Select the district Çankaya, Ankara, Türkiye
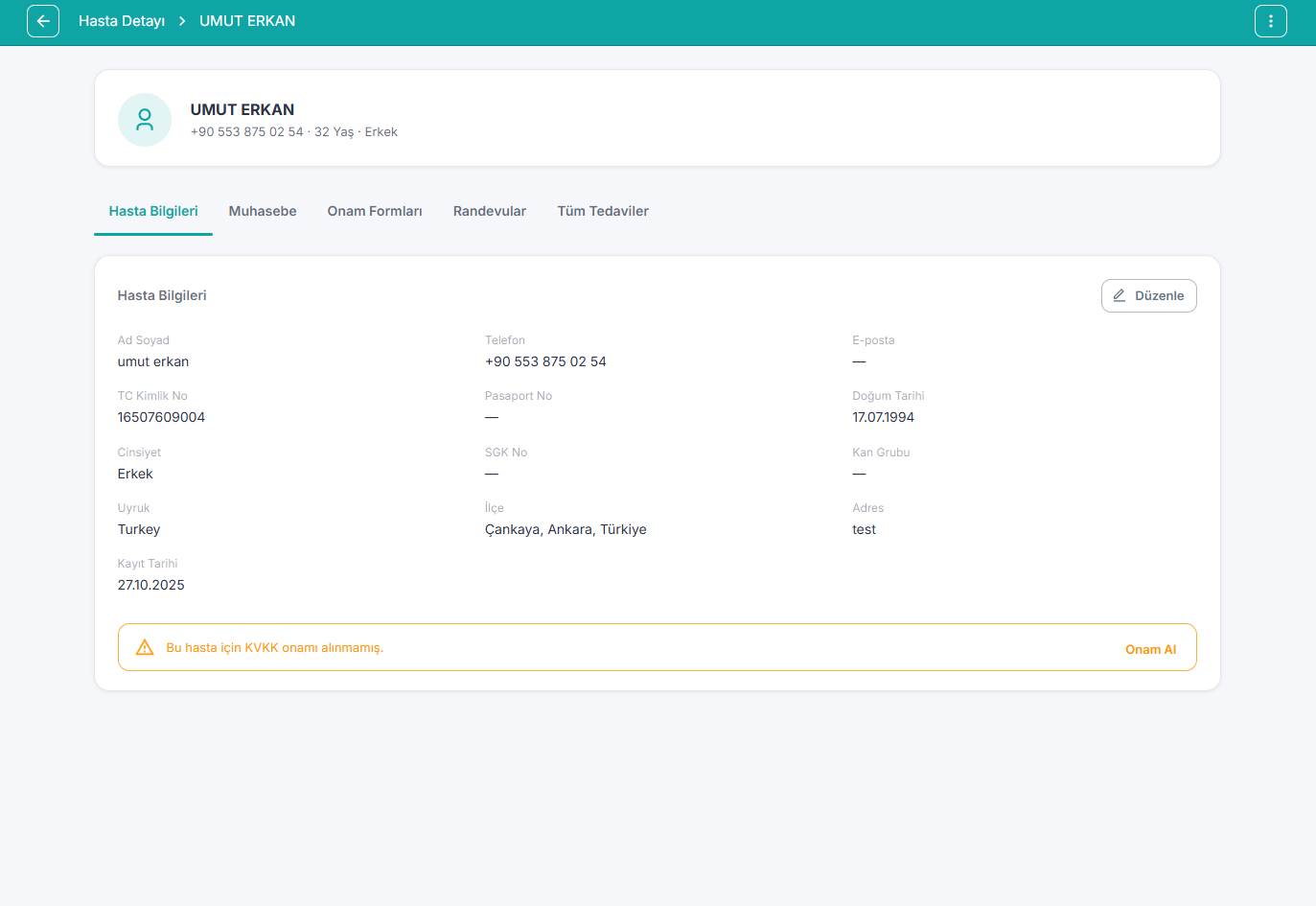Image resolution: width=1316 pixels, height=906 pixels. click(x=566, y=529)
